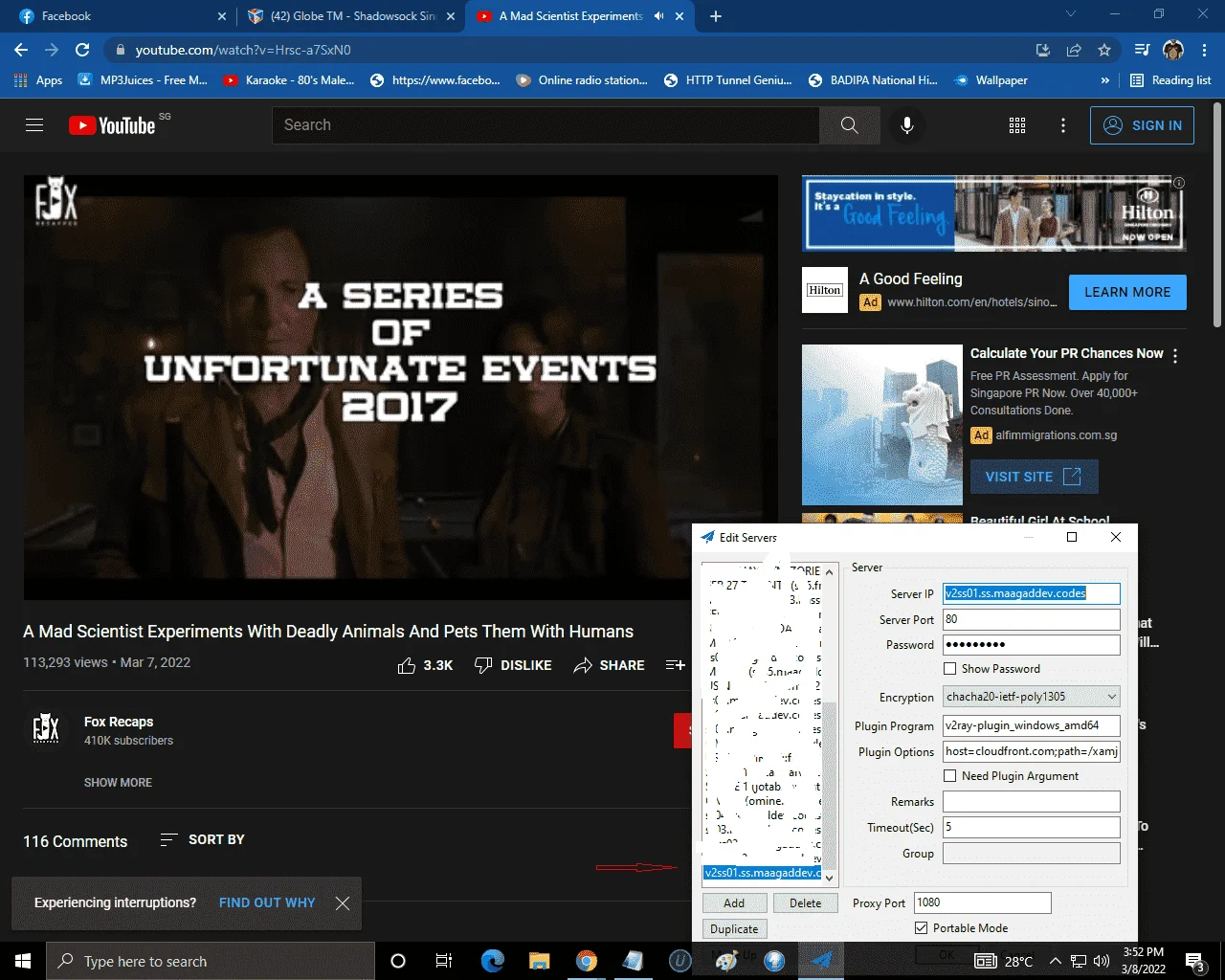Viewport: 1225px width, 980px height.
Task: Click FIND OUT WHY link
Action: [x=267, y=902]
